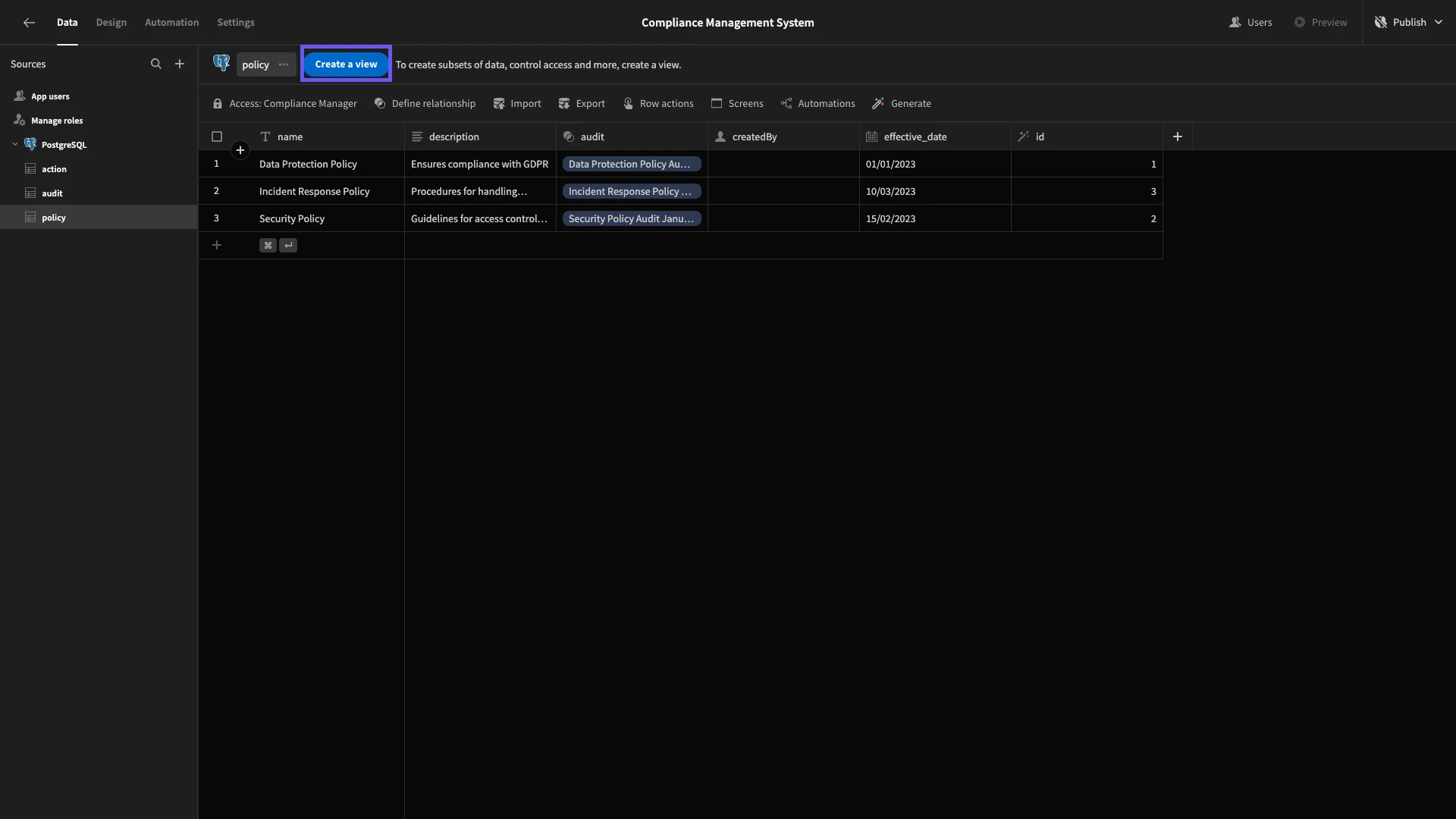Click the effective_date column header
Image resolution: width=1456 pixels, height=819 pixels.
click(x=935, y=136)
